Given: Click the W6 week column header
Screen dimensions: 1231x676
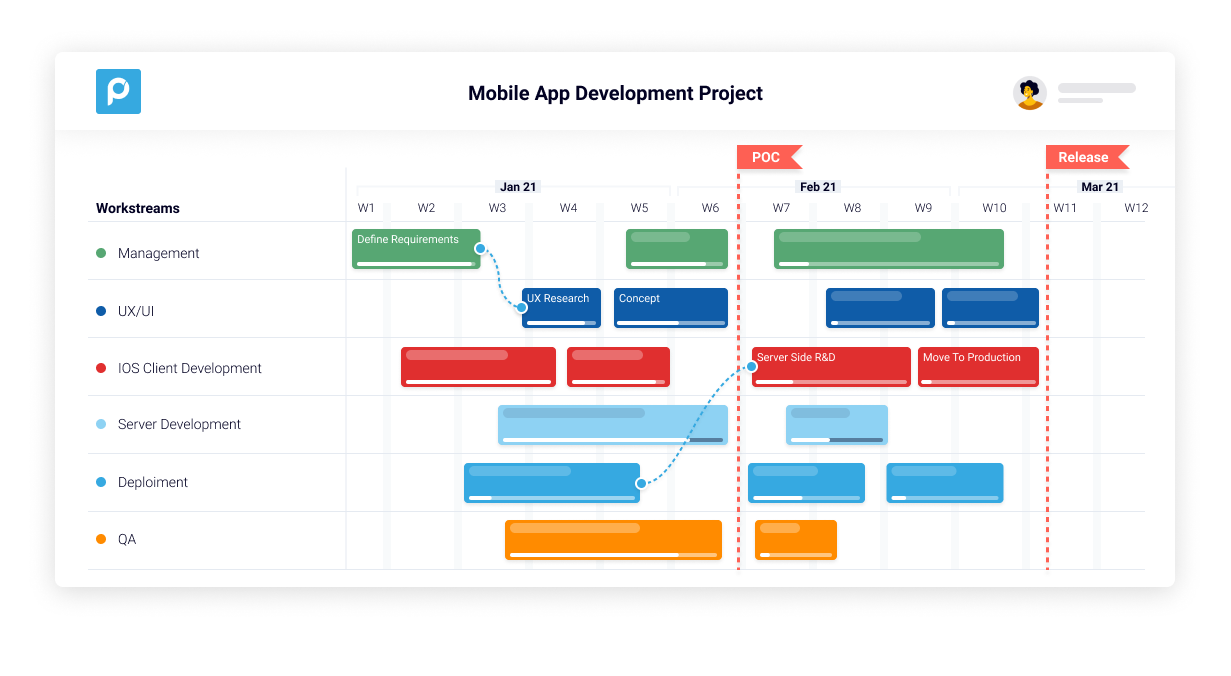Looking at the screenshot, I should click(x=710, y=208).
